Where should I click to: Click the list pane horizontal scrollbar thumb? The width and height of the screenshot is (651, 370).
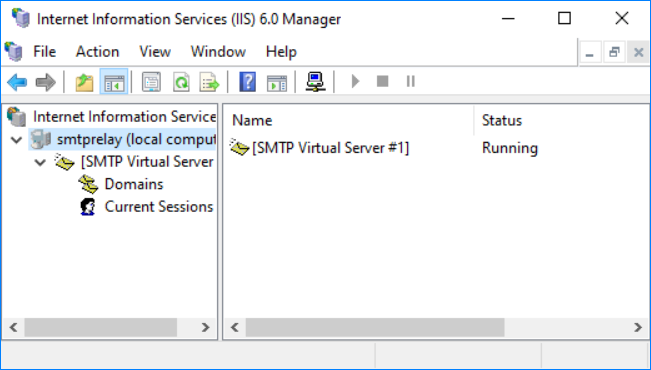[x=375, y=327]
